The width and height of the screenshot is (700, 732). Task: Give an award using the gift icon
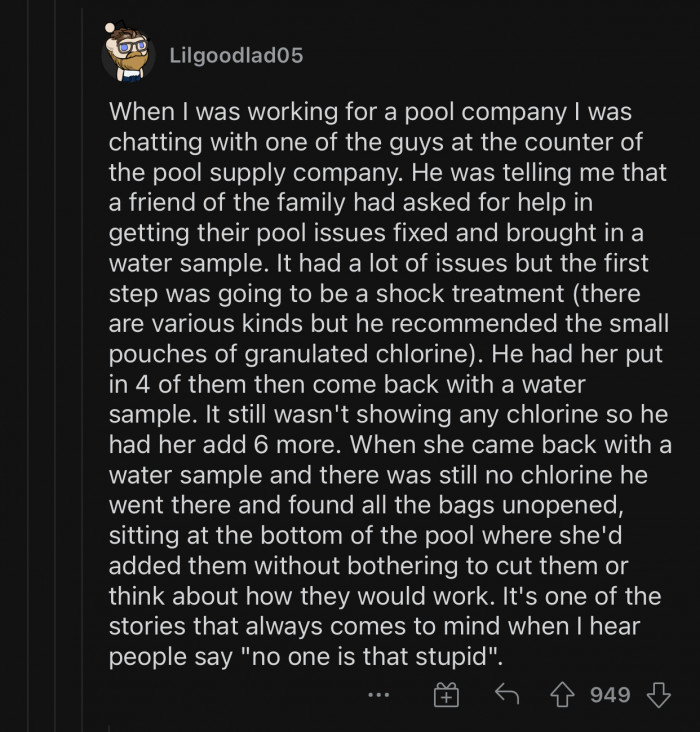[x=445, y=695]
